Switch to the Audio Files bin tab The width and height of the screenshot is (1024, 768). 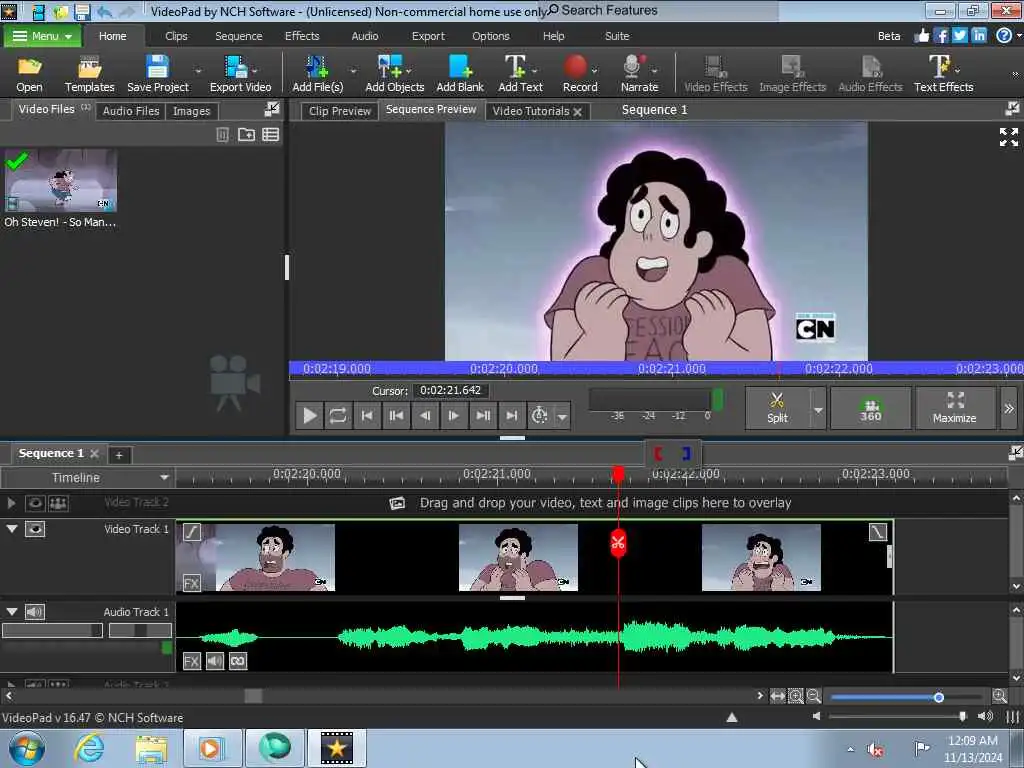coord(131,111)
